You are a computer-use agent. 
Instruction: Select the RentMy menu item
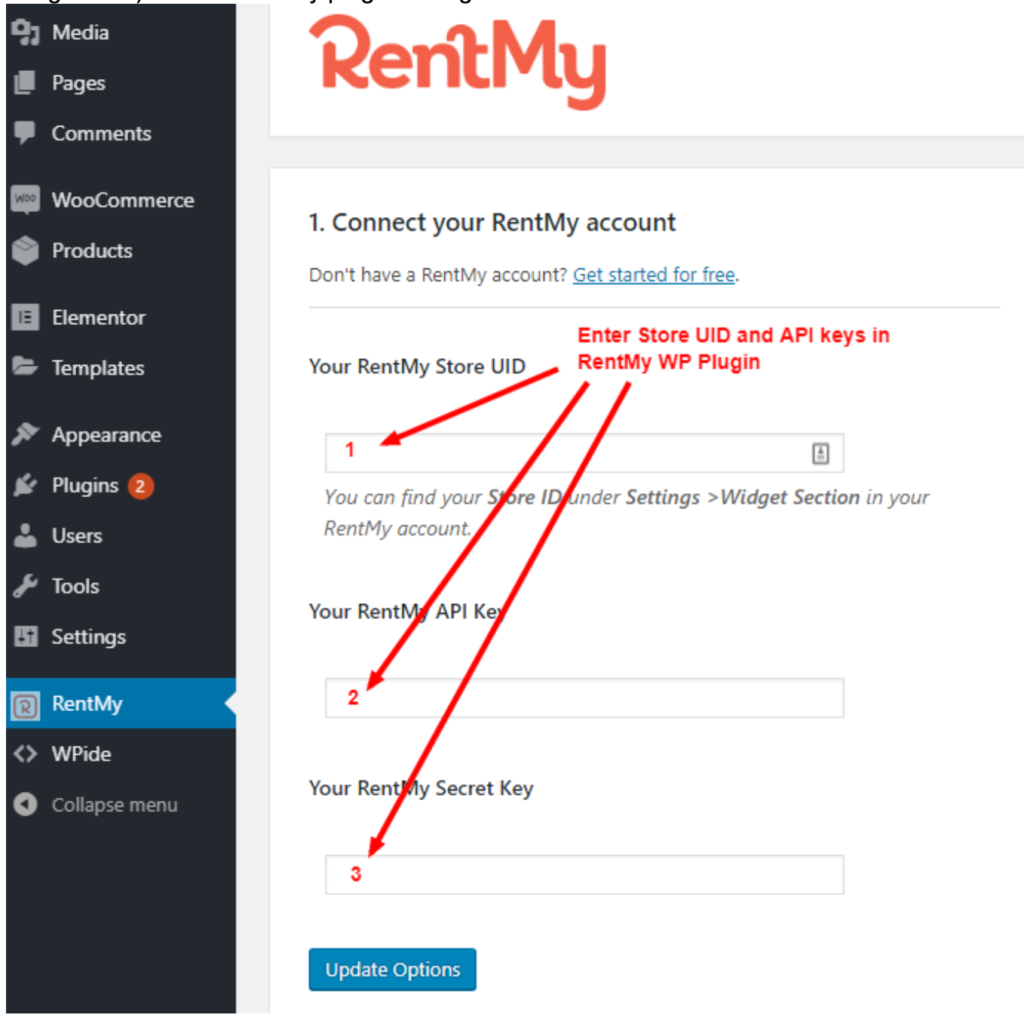(121, 704)
